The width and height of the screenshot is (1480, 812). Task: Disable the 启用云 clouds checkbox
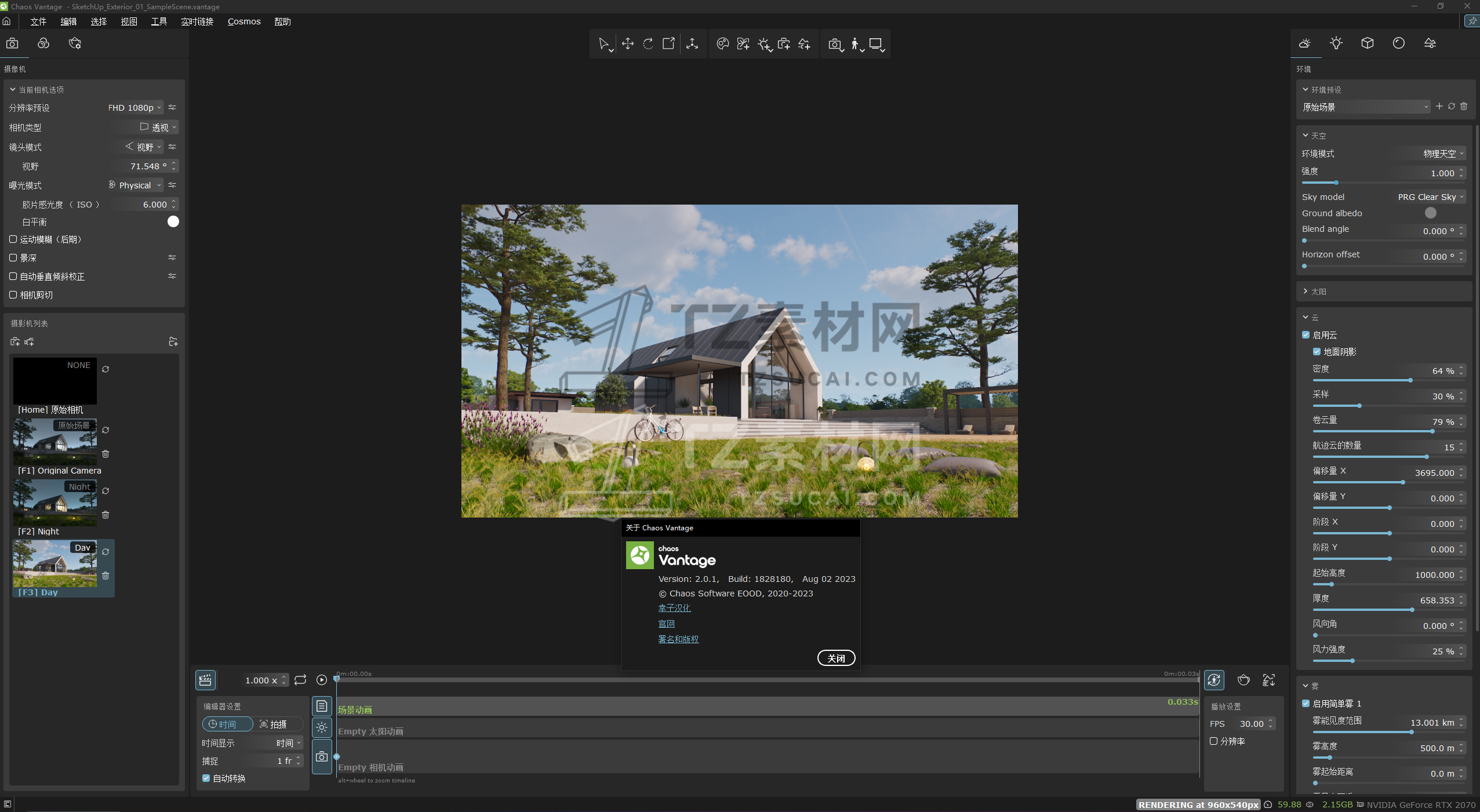[1306, 335]
